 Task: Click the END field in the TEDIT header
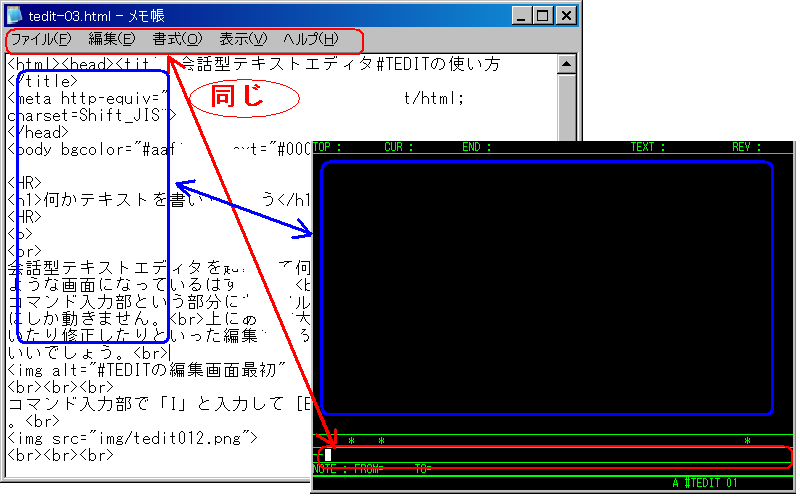[476, 147]
